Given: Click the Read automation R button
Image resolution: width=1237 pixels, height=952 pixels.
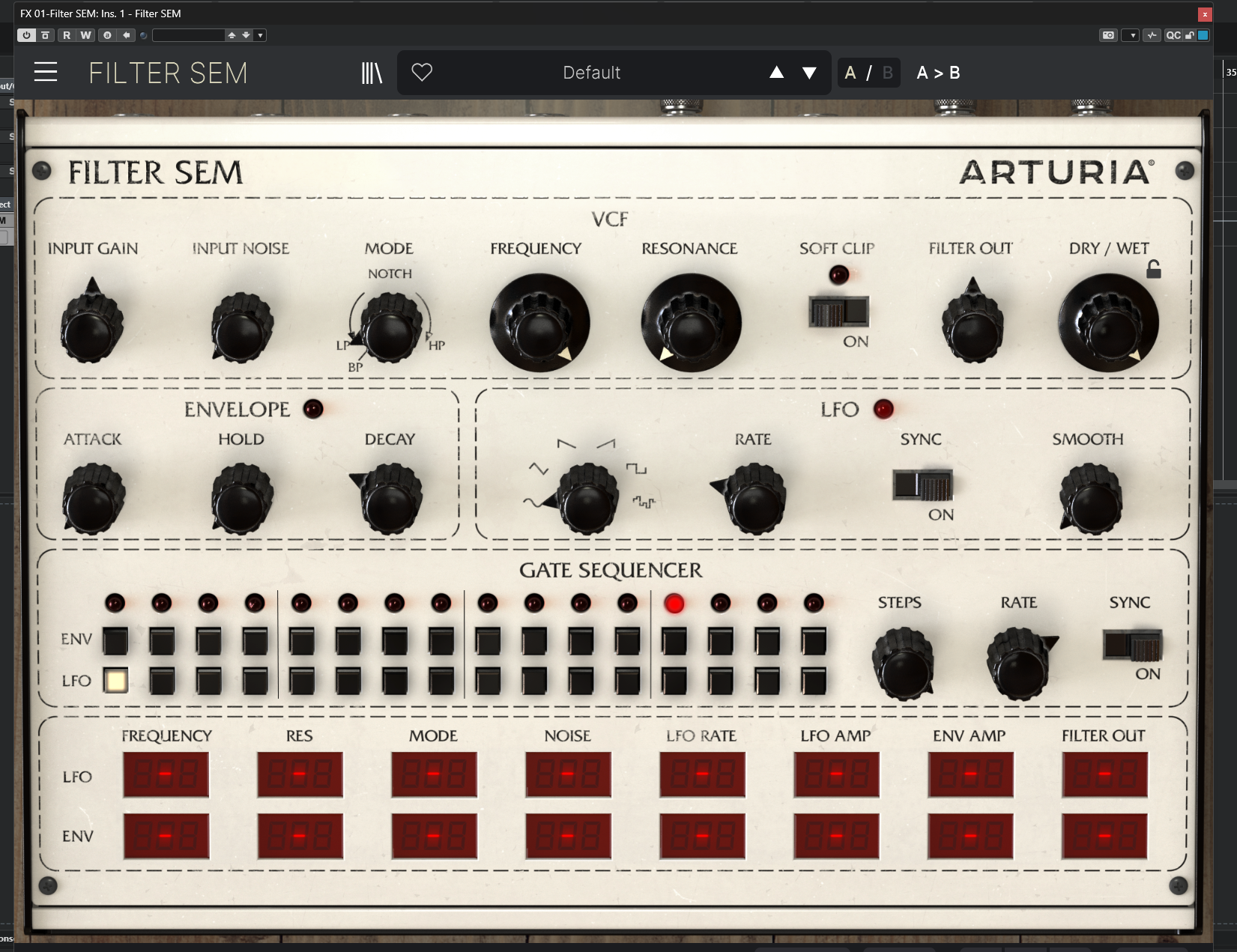Looking at the screenshot, I should pos(67,35).
